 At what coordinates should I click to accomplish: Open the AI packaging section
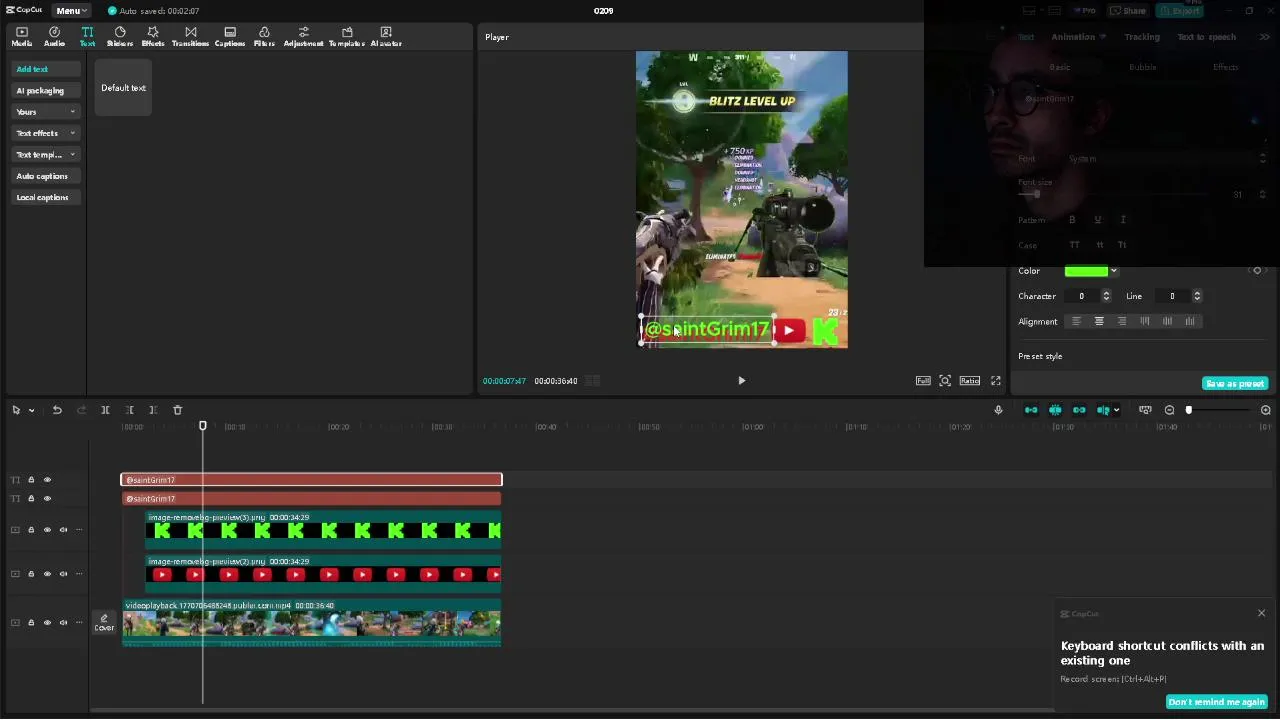pyautogui.click(x=45, y=91)
